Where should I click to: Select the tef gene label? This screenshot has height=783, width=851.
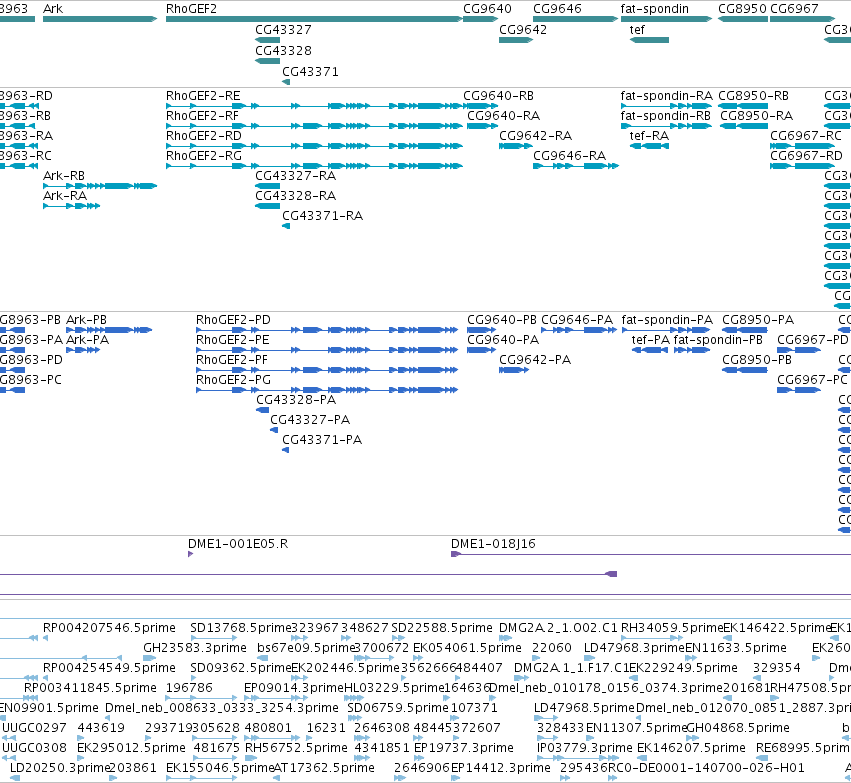(x=637, y=30)
